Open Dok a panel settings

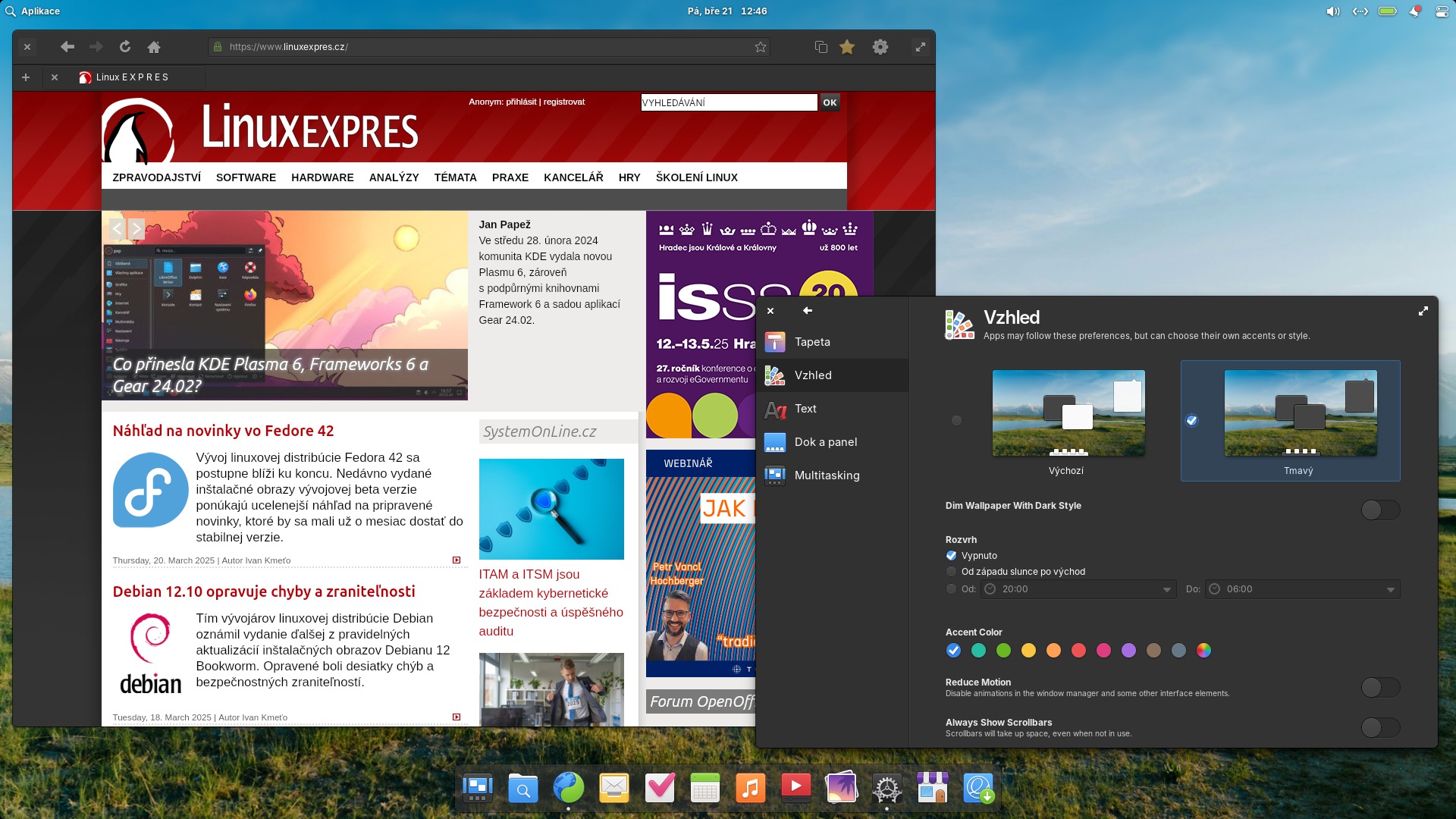pos(833,442)
